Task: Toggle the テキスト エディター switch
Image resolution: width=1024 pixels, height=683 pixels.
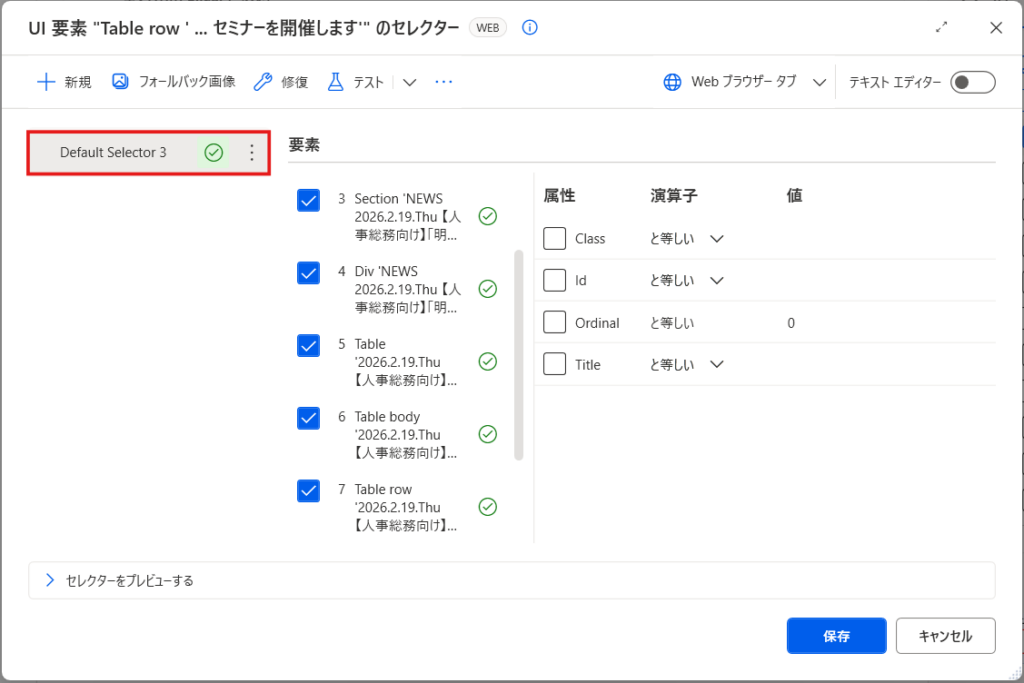Action: click(972, 82)
